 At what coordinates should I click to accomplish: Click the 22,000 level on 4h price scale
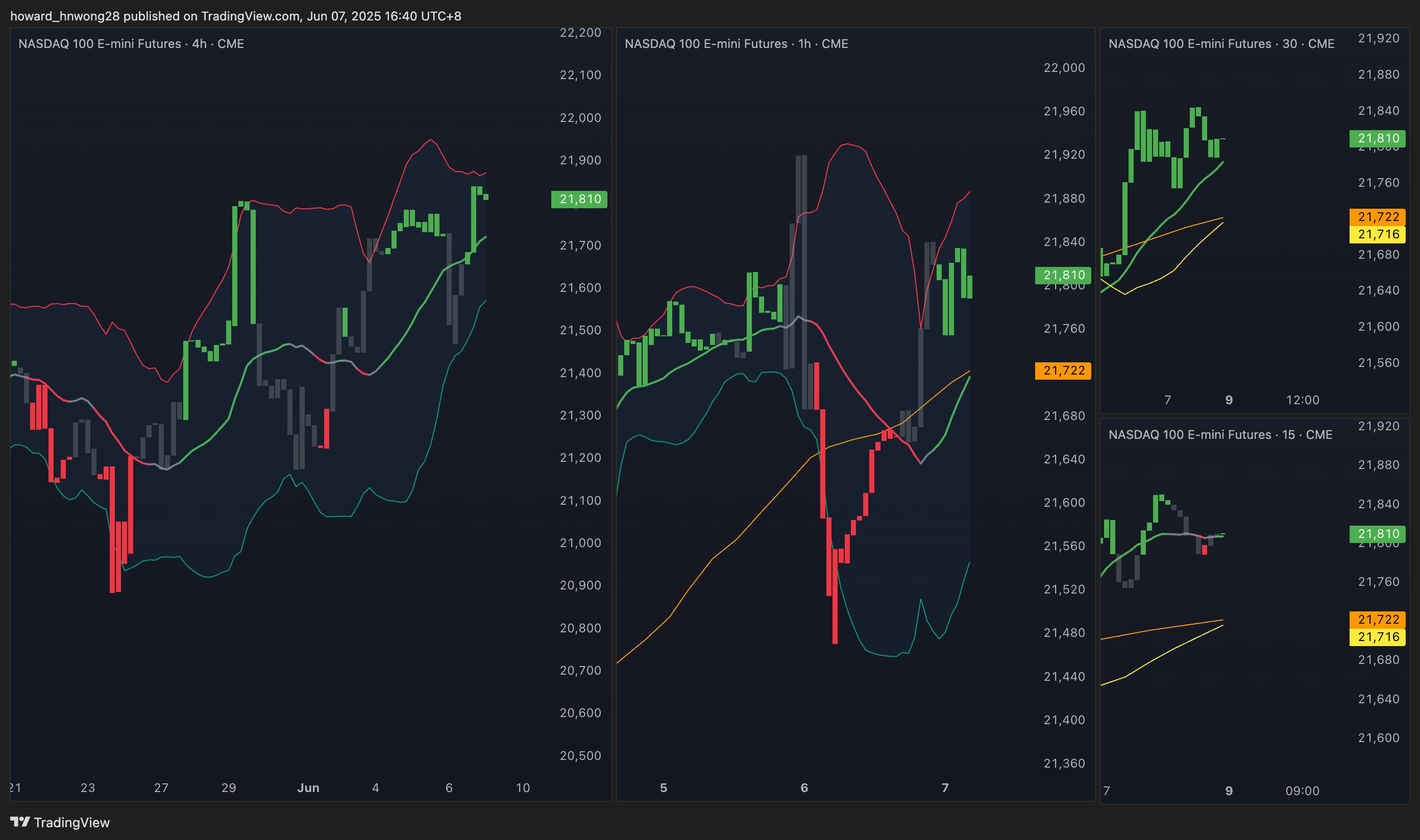pyautogui.click(x=579, y=118)
